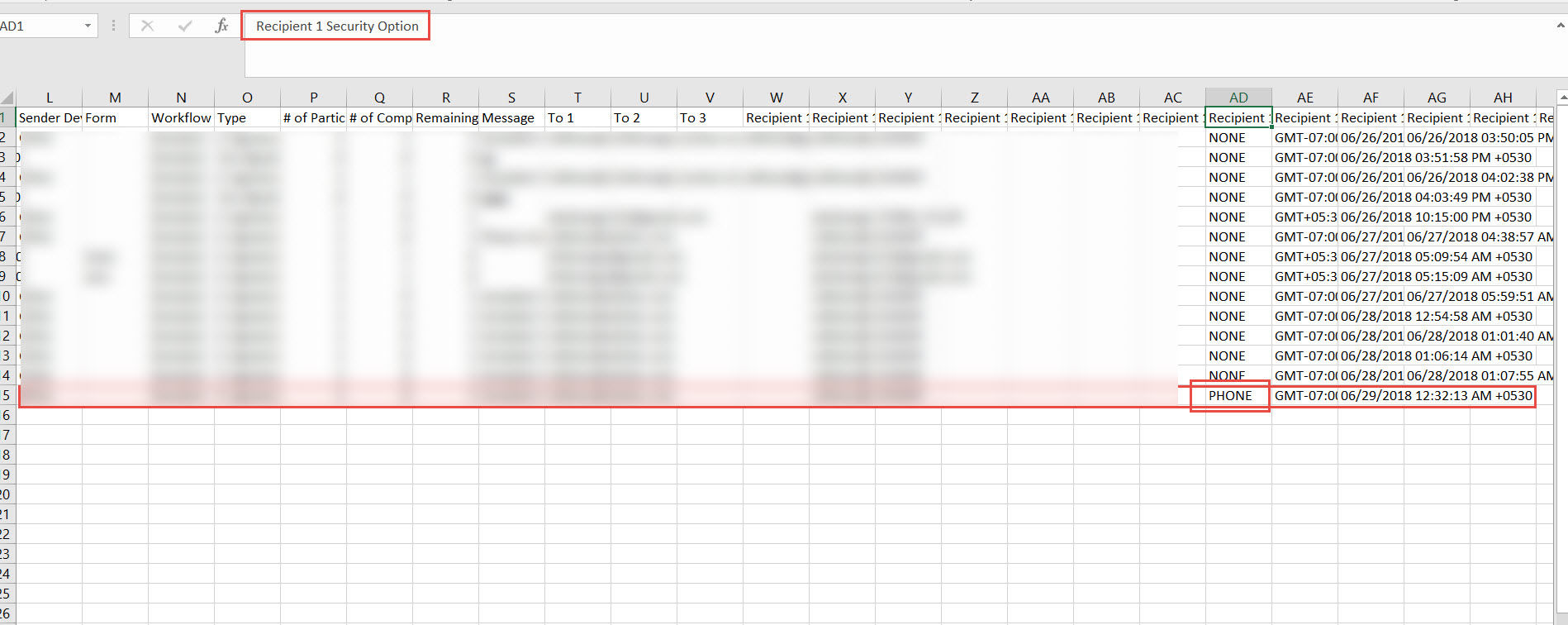Select column T header
Image resolution: width=1568 pixels, height=625 pixels.
[x=577, y=98]
